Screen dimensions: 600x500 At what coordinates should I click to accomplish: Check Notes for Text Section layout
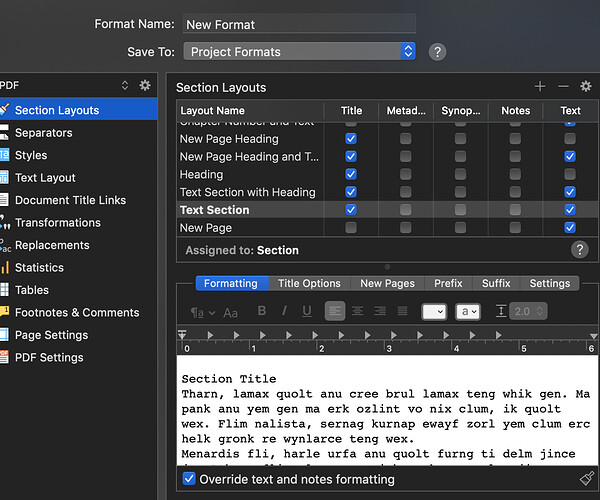coord(515,210)
